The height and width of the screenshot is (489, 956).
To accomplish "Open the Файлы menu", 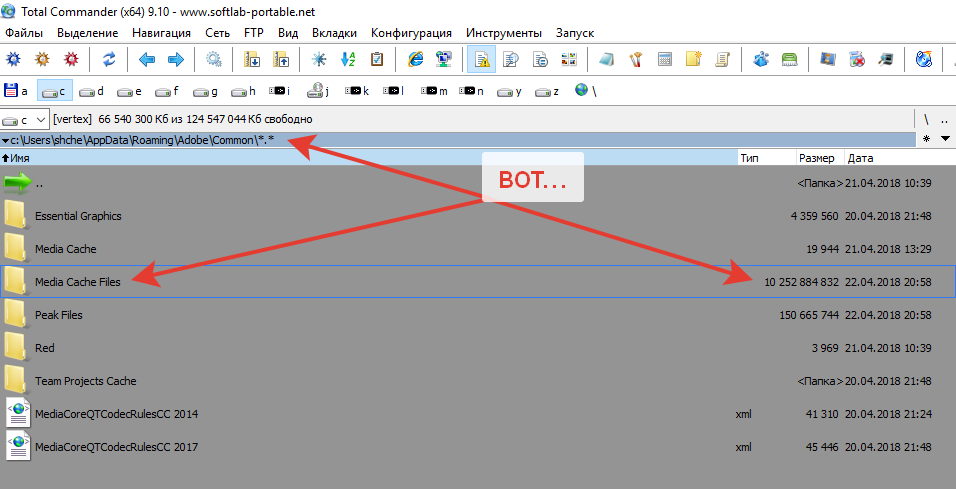I will (x=24, y=33).
